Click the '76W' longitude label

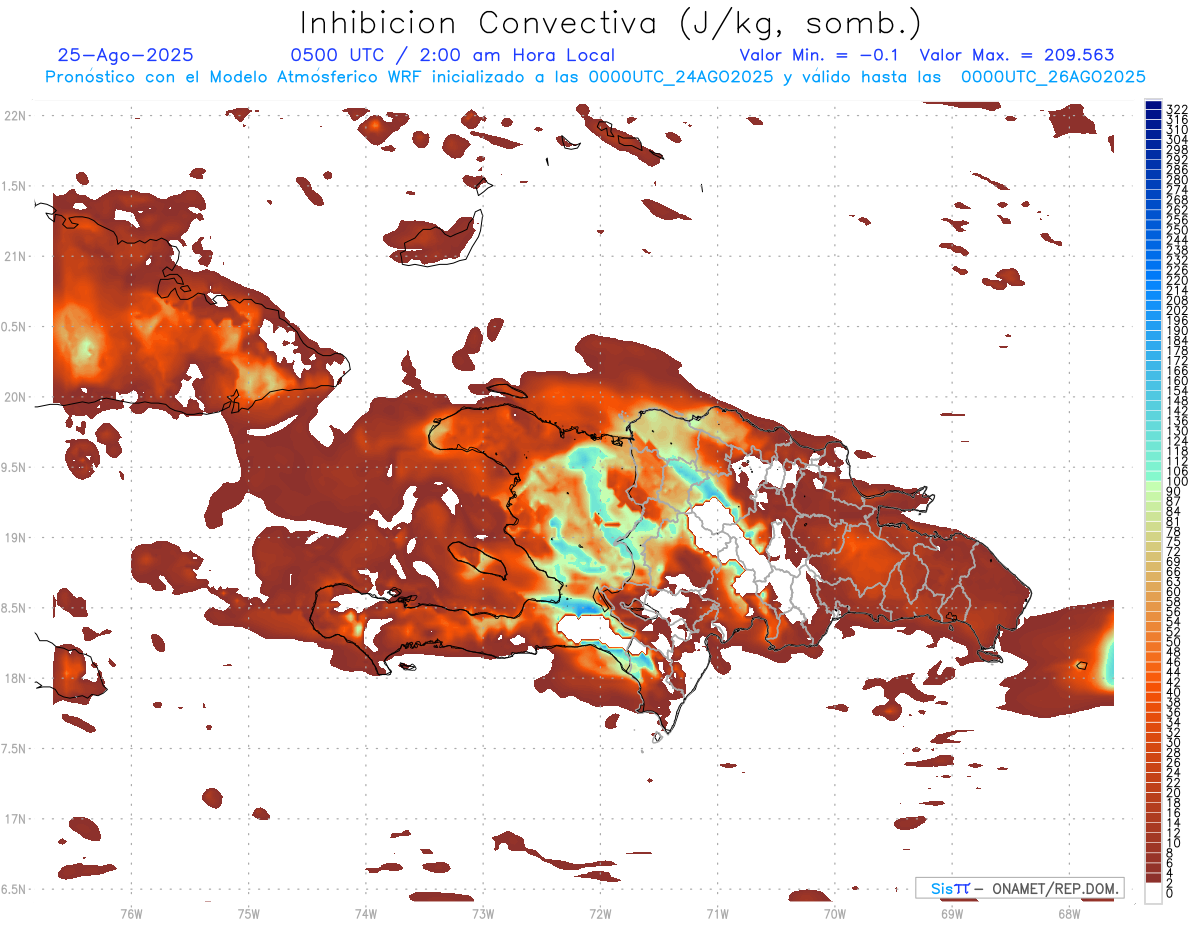(131, 913)
